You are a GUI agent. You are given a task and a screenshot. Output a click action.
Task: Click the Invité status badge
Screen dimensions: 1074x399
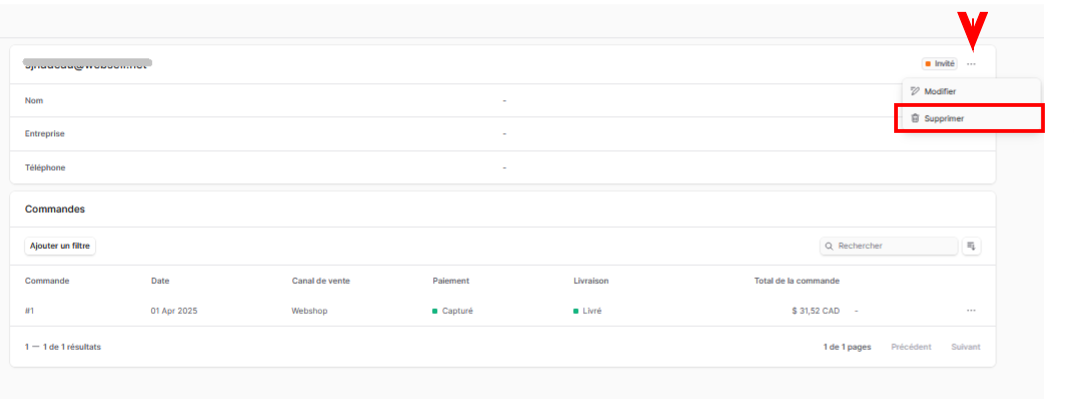click(939, 64)
